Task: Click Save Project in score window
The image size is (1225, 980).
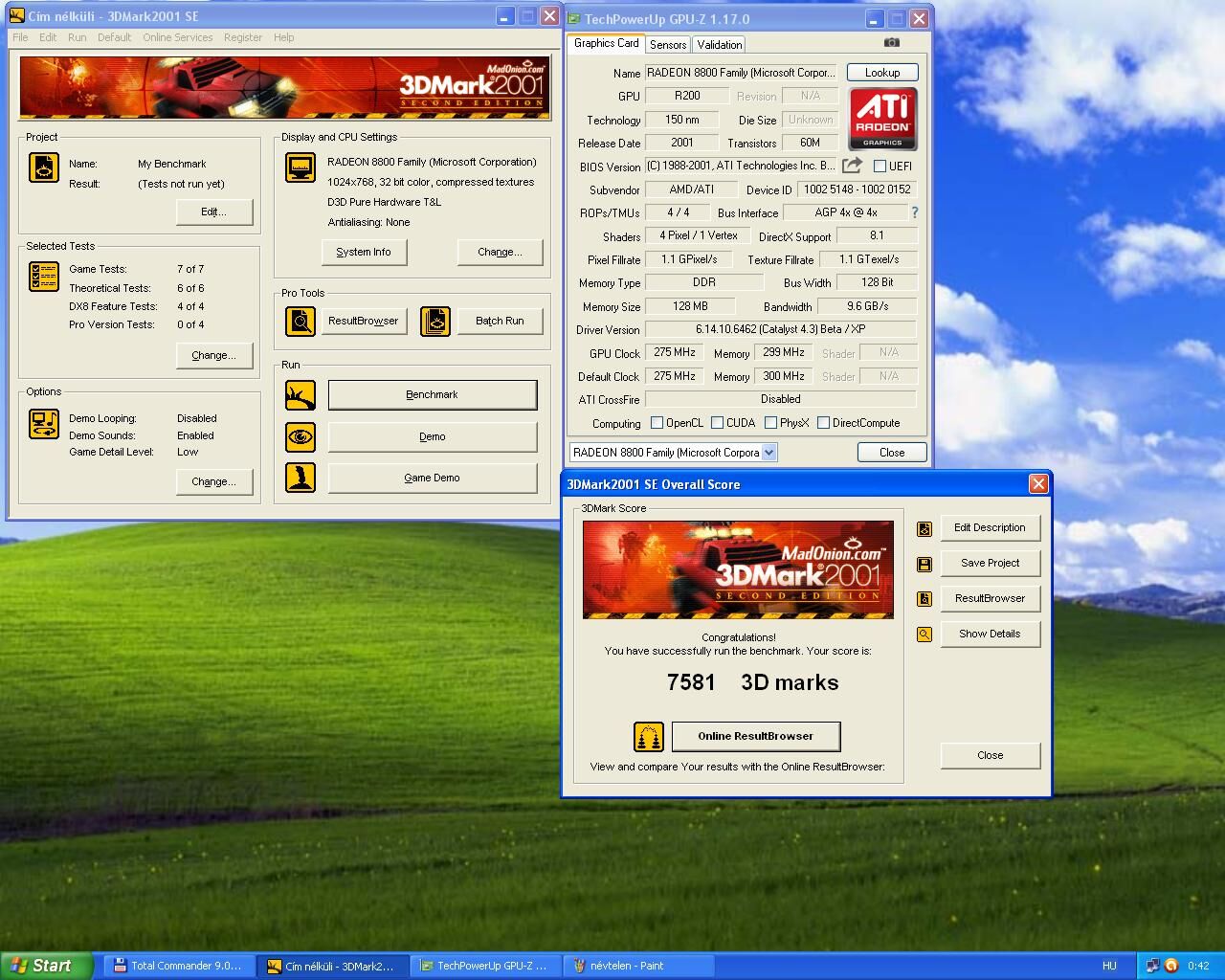Action: pyautogui.click(x=991, y=563)
